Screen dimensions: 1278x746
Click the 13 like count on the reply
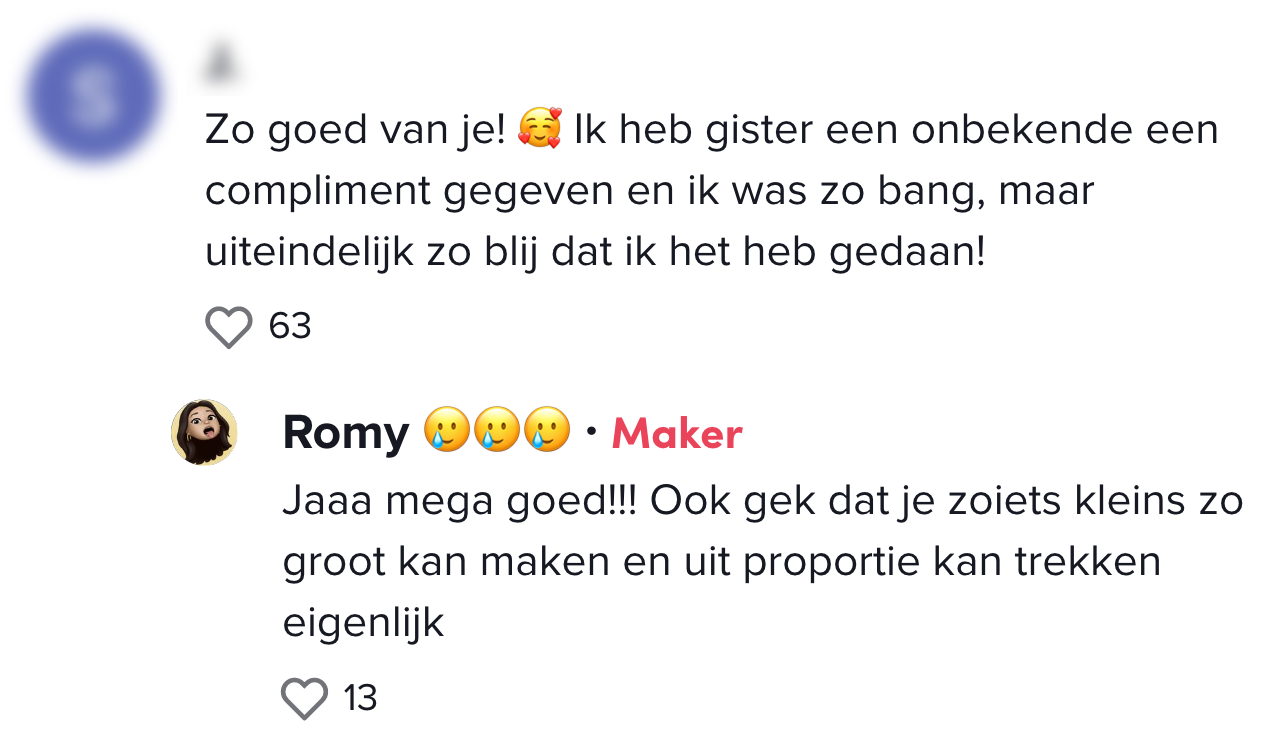coord(360,698)
